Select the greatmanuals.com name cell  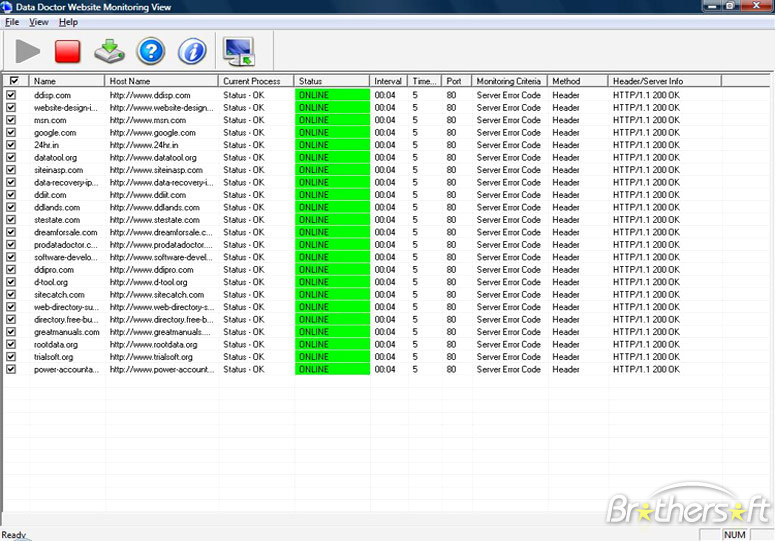point(66,332)
